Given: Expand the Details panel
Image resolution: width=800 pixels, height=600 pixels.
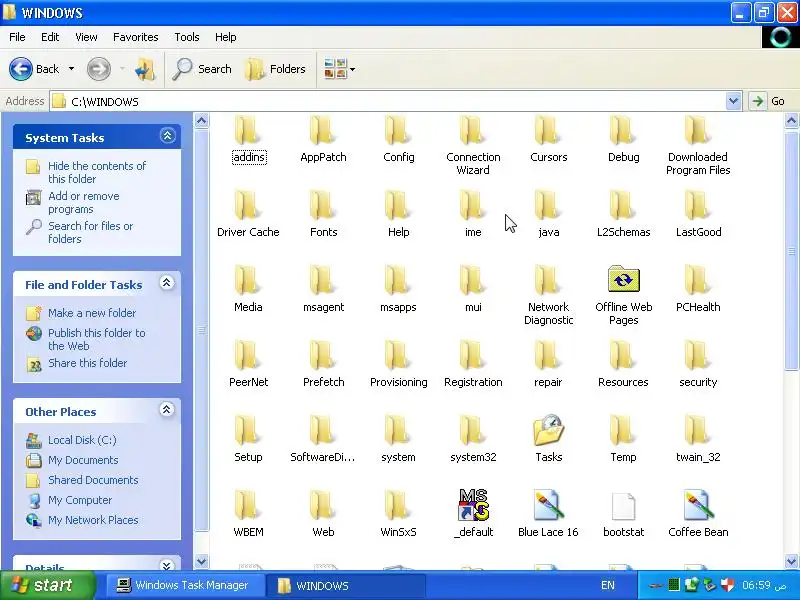Looking at the screenshot, I should (167, 565).
